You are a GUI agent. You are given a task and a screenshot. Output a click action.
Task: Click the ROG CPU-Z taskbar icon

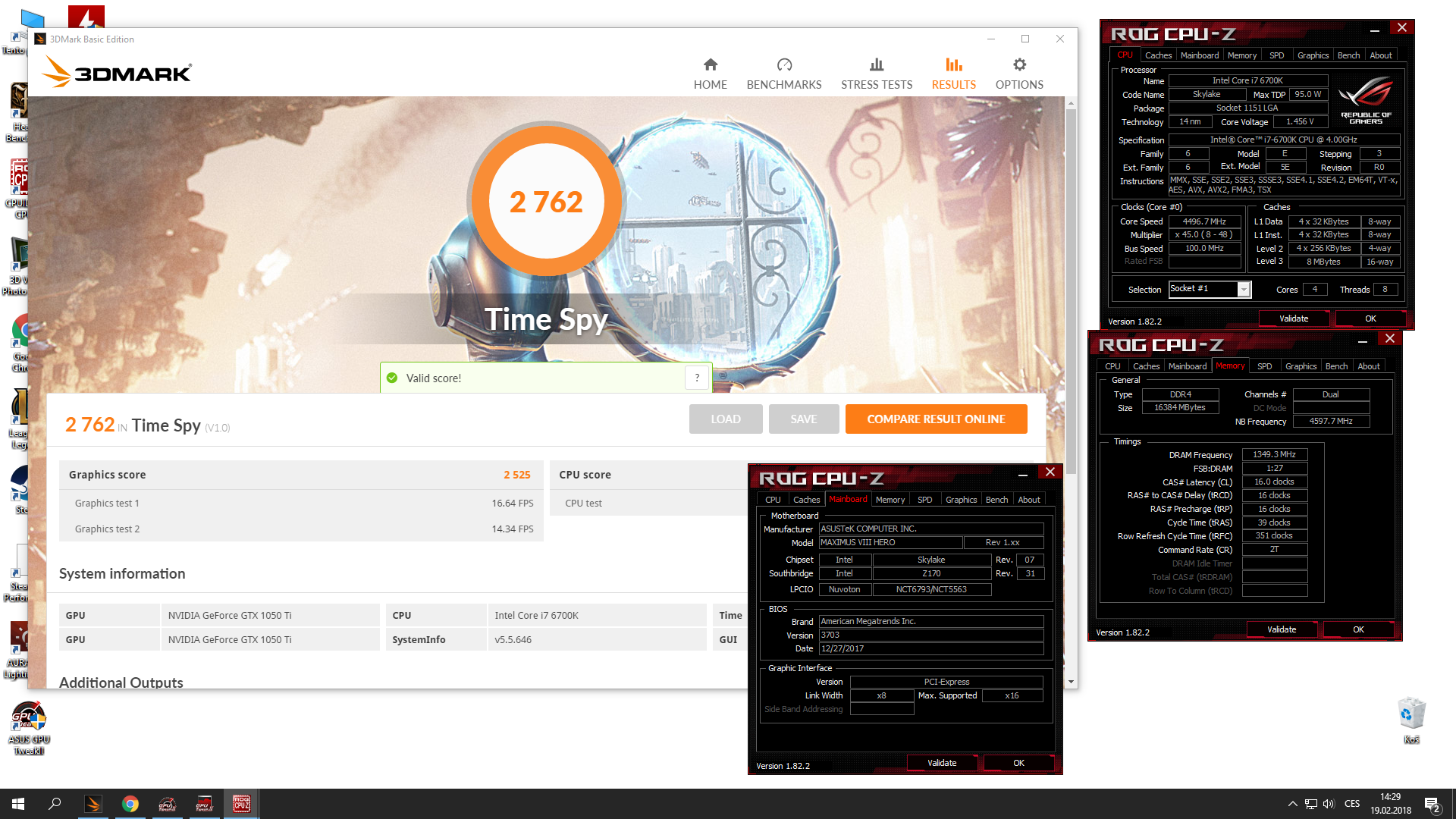click(241, 804)
